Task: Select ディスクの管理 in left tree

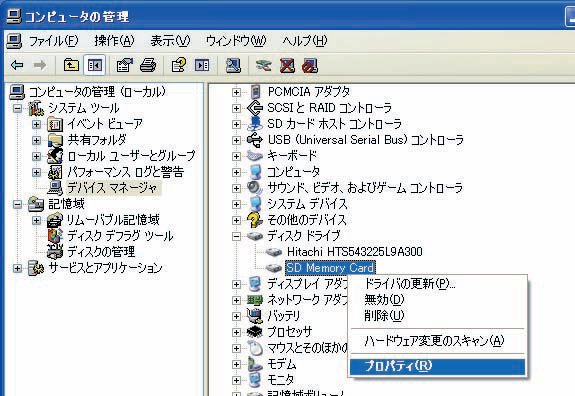Action: pos(101,252)
